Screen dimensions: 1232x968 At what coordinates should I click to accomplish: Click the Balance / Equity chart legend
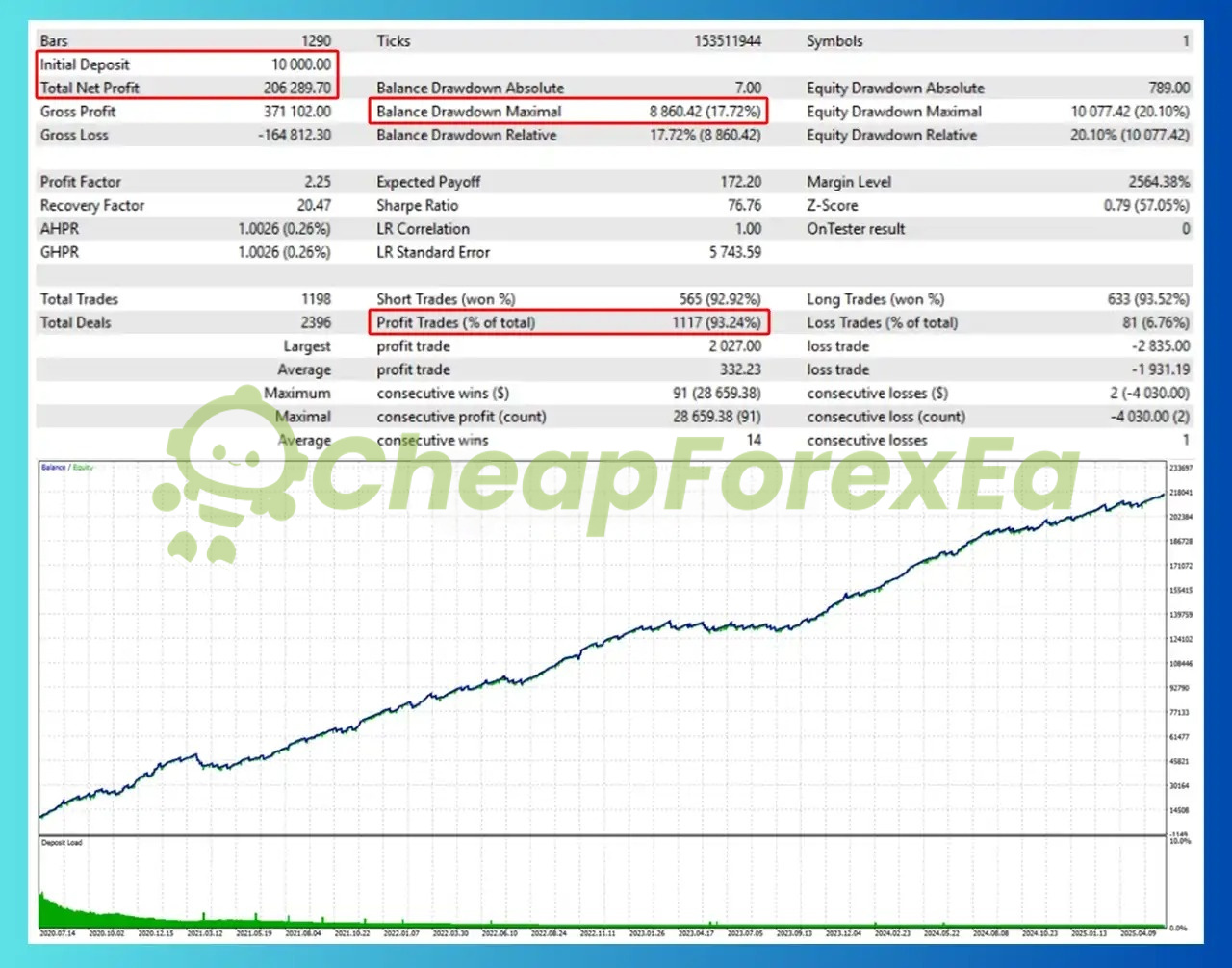pos(67,468)
